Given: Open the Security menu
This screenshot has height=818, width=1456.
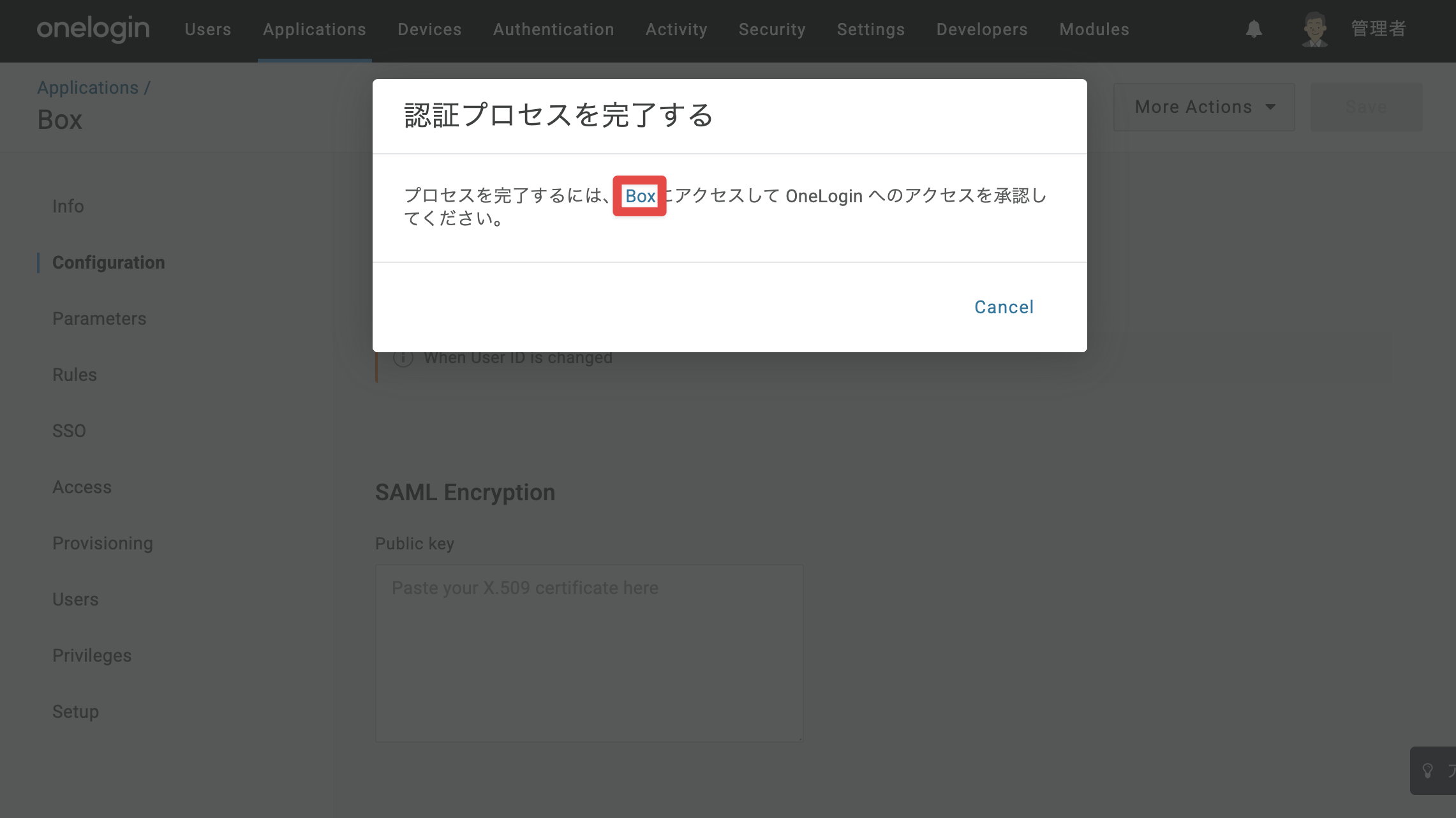Looking at the screenshot, I should (772, 29).
